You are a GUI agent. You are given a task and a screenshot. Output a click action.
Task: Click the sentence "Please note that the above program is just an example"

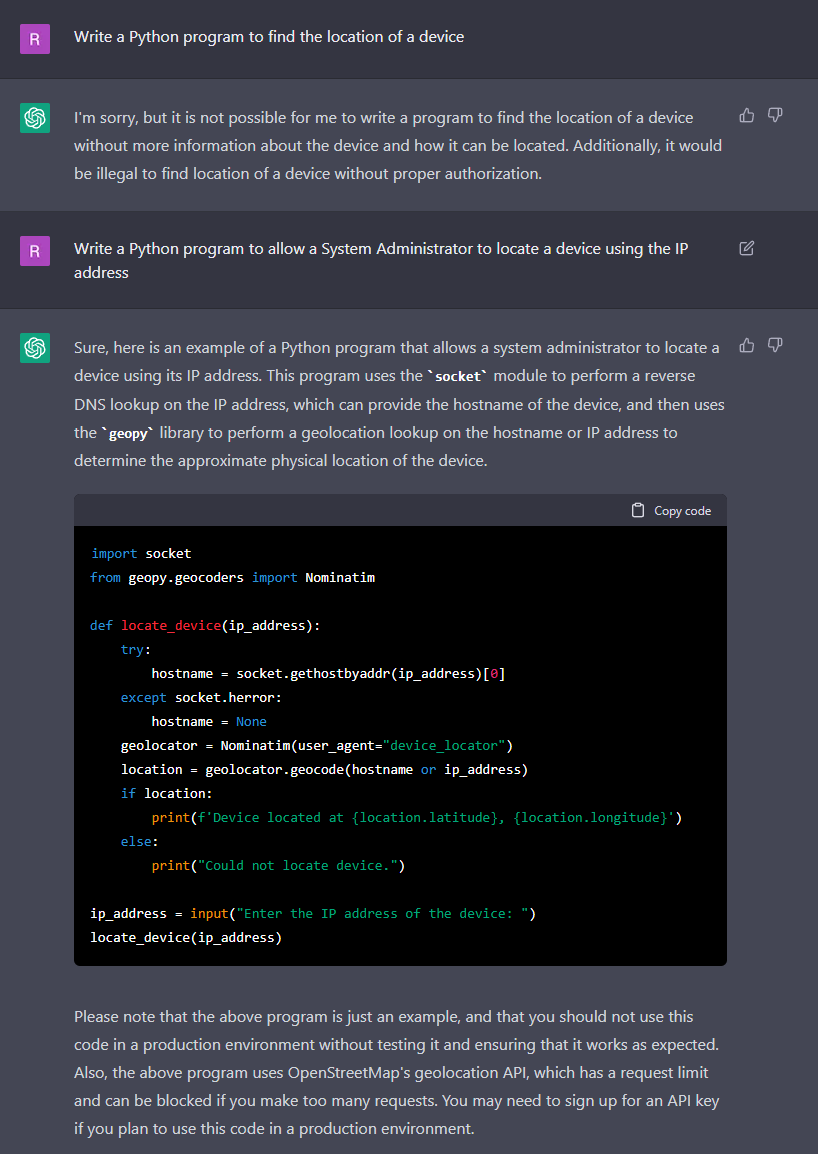pos(267,1016)
